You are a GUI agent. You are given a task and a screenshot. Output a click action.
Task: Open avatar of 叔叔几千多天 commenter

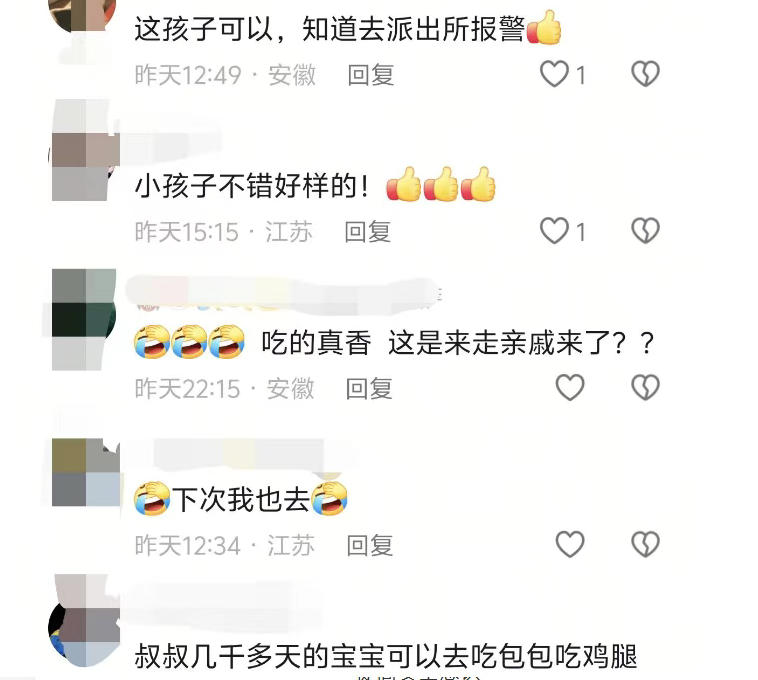84,621
